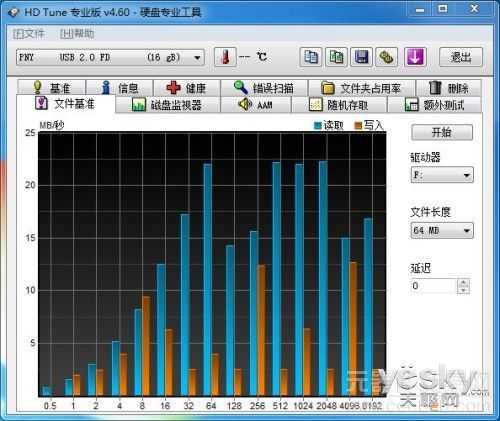Viewport: 500px width, 421px height.
Task: Switch to the 健康 tab
Action: click(x=187, y=88)
